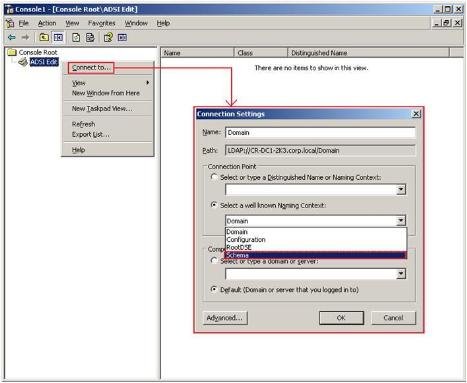Select ADSI Edit tree node
This screenshot has height=383, width=467.
click(44, 62)
